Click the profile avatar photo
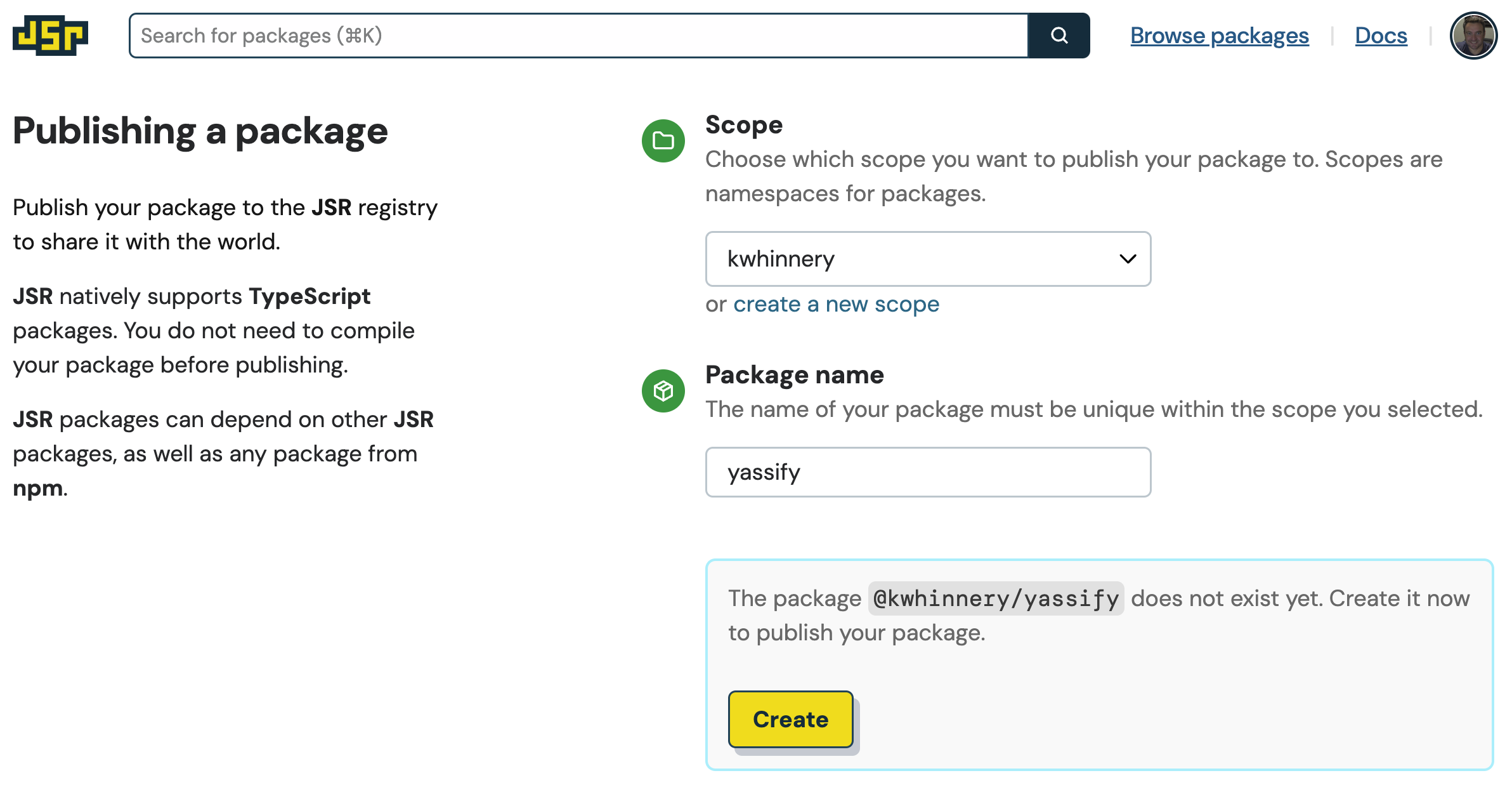The width and height of the screenshot is (1512, 792). (1473, 36)
